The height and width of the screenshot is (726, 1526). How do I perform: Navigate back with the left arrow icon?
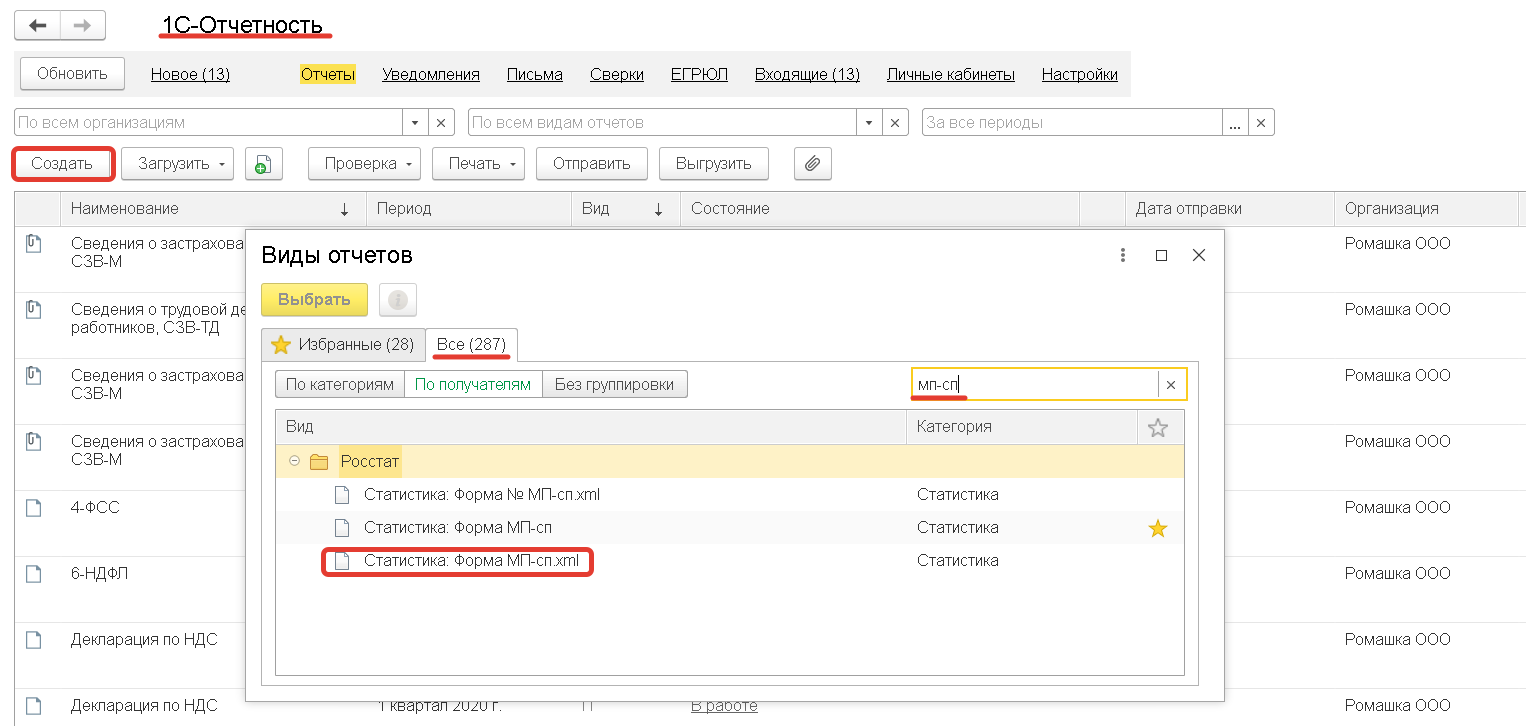(36, 25)
